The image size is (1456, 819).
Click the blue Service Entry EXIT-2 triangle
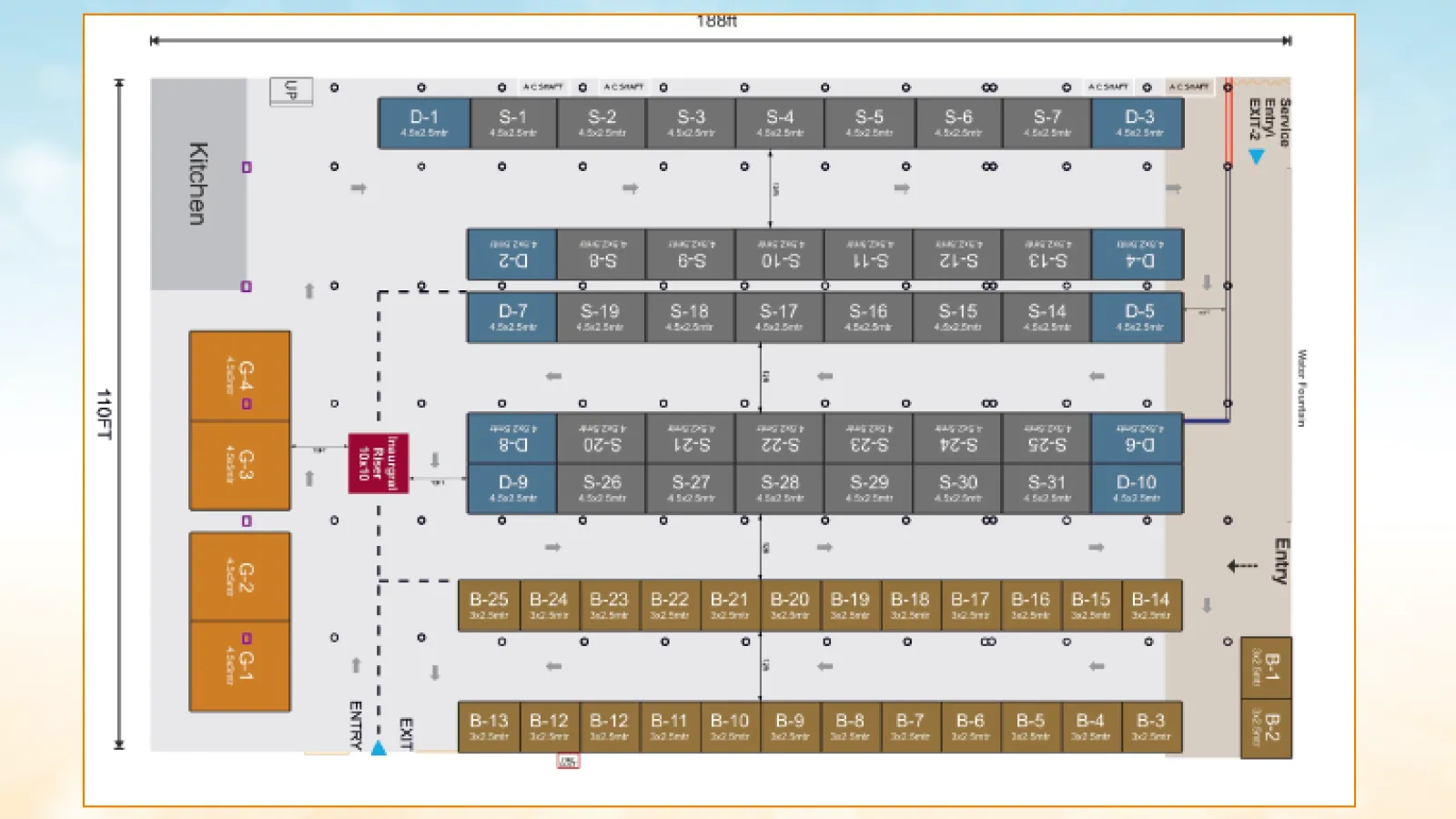coord(1257,157)
